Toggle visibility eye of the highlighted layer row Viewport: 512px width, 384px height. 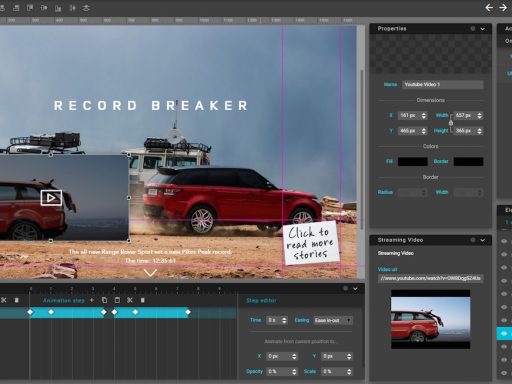pos(504,333)
